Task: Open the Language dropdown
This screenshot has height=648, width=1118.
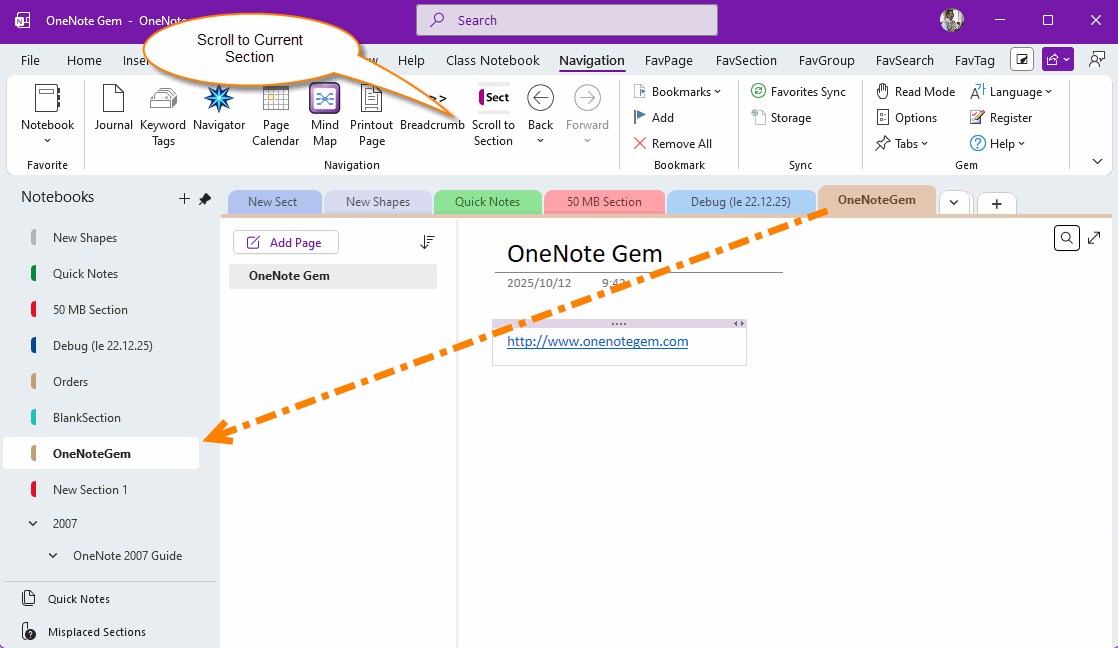Action: [1011, 91]
